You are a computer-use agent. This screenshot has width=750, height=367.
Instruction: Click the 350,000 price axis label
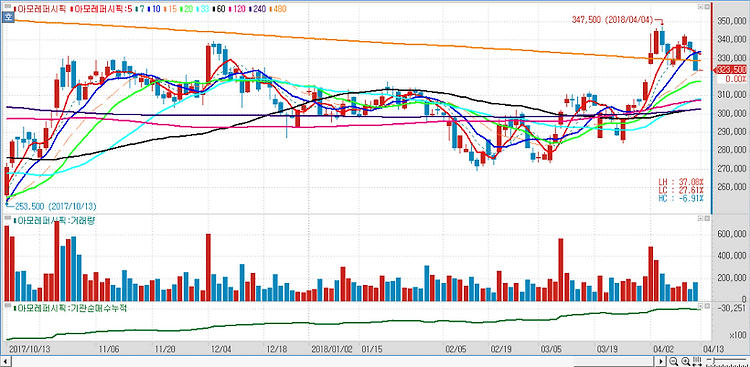click(x=731, y=22)
